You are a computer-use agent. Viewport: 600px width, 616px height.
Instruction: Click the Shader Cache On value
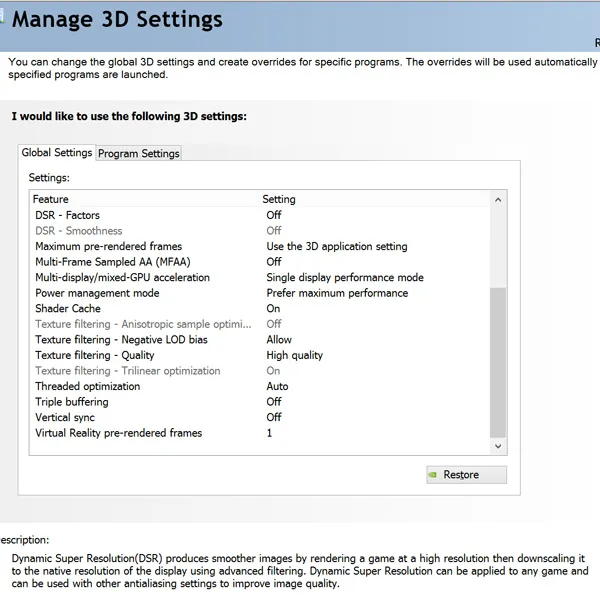point(273,309)
